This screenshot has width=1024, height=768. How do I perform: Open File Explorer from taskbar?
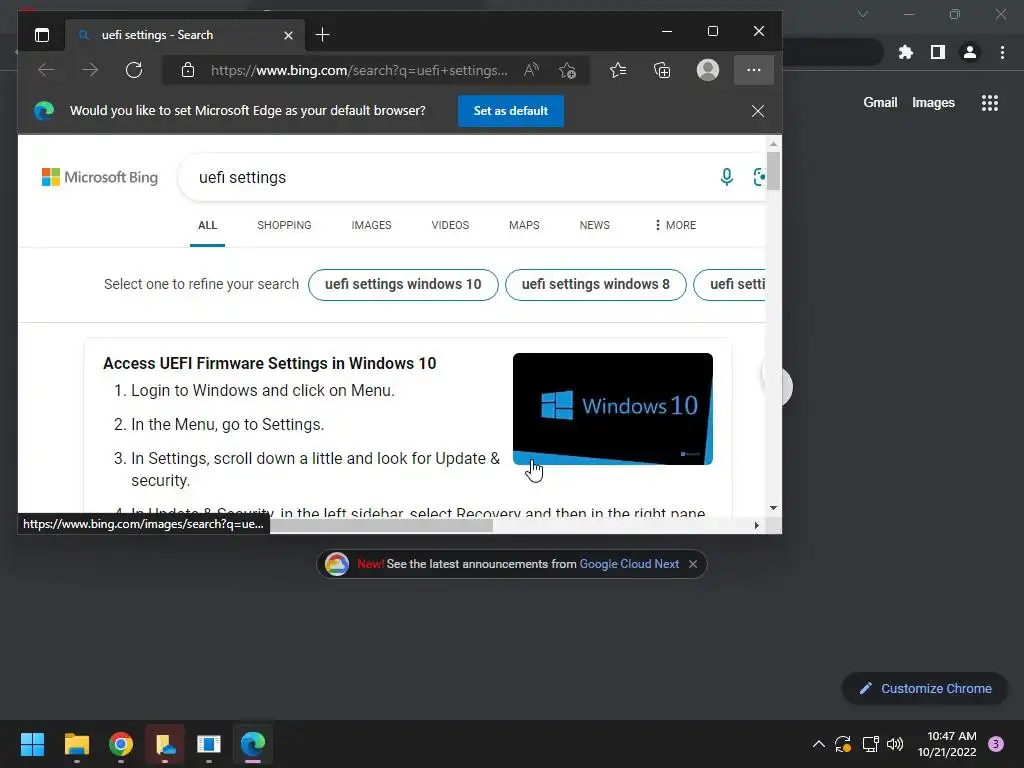tap(76, 744)
